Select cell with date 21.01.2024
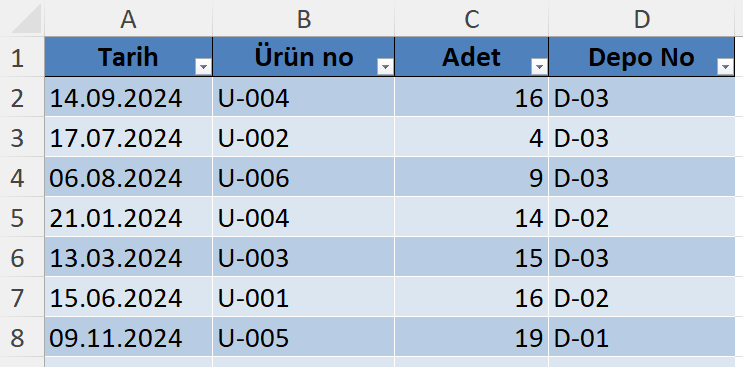 [128, 217]
